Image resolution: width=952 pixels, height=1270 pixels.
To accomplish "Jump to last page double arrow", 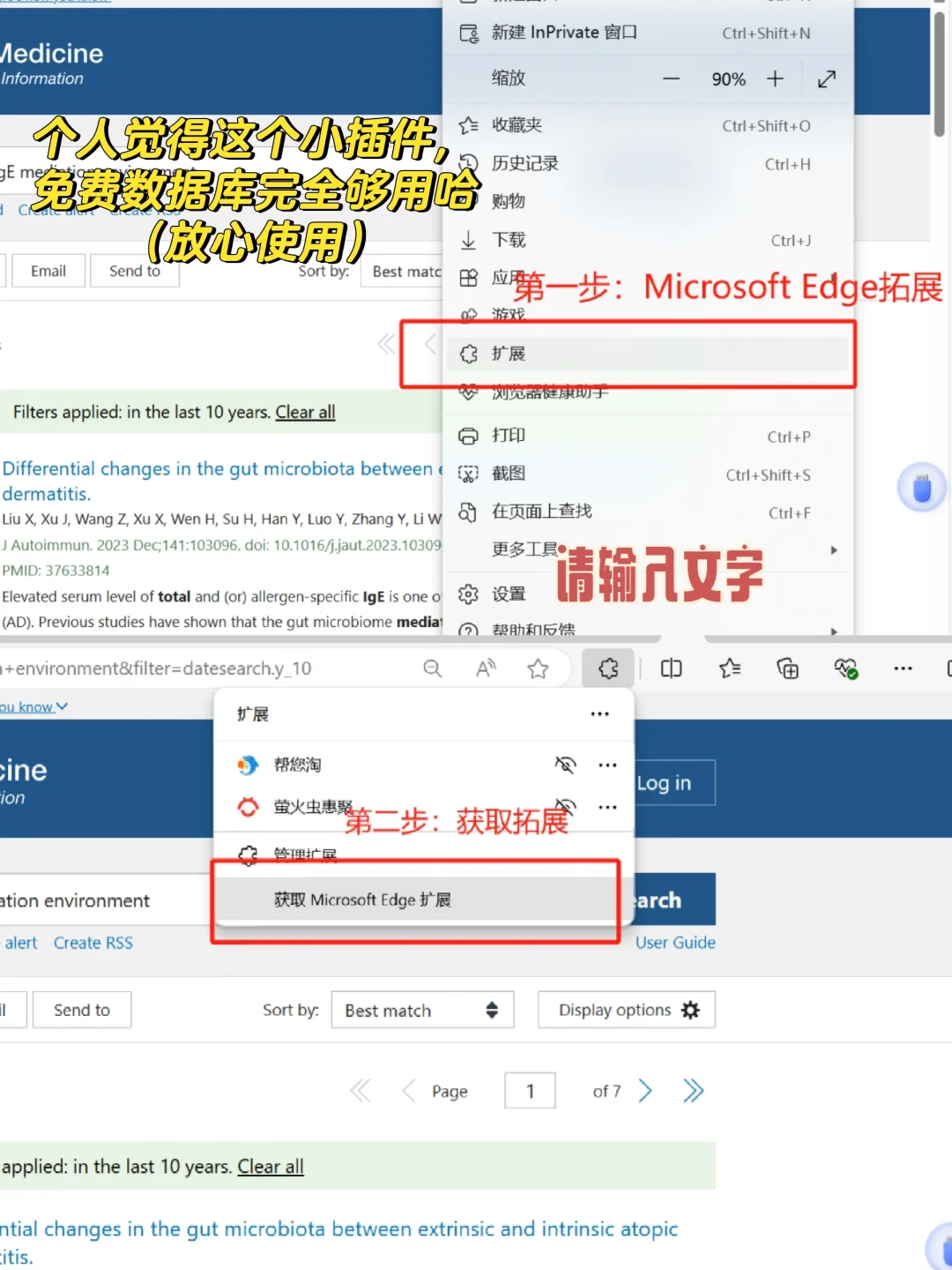I will [694, 1091].
